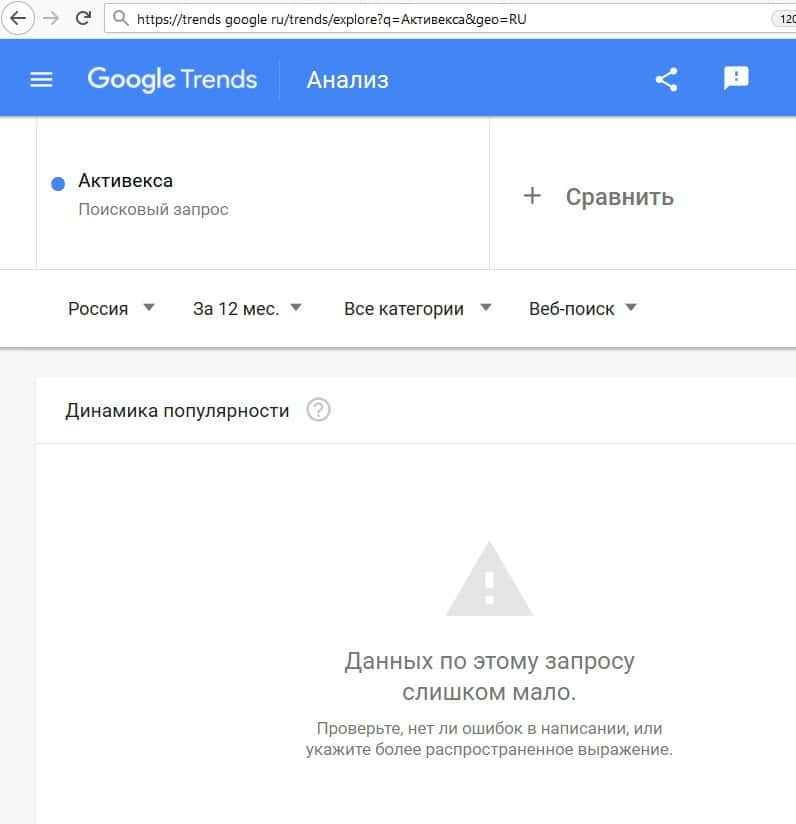The image size is (796, 824).
Task: Edit the Активекса search term
Action: (x=126, y=181)
